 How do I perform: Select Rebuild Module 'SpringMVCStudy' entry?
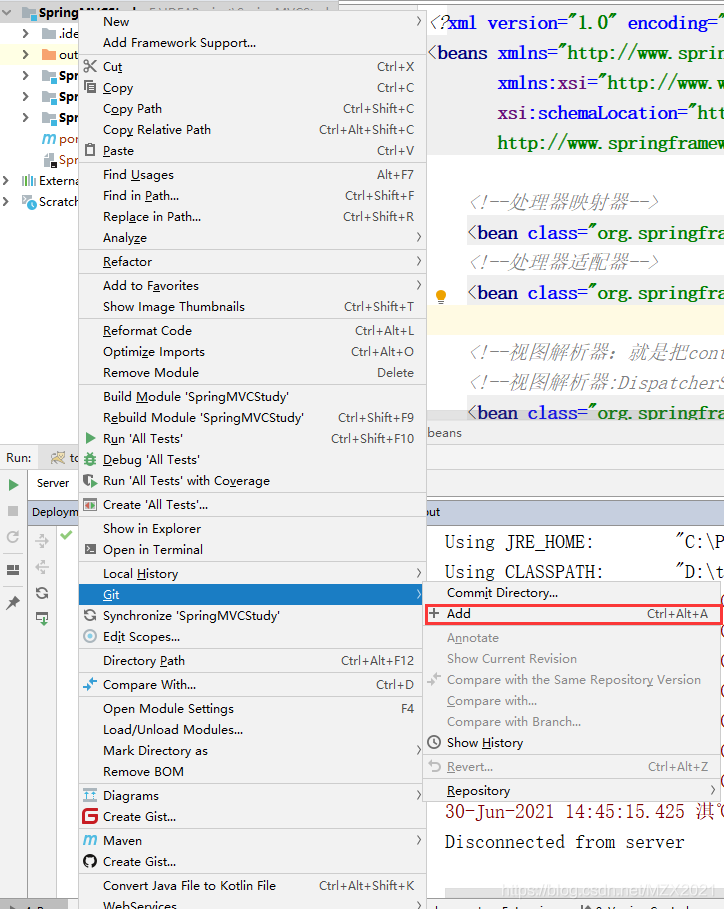252,417
